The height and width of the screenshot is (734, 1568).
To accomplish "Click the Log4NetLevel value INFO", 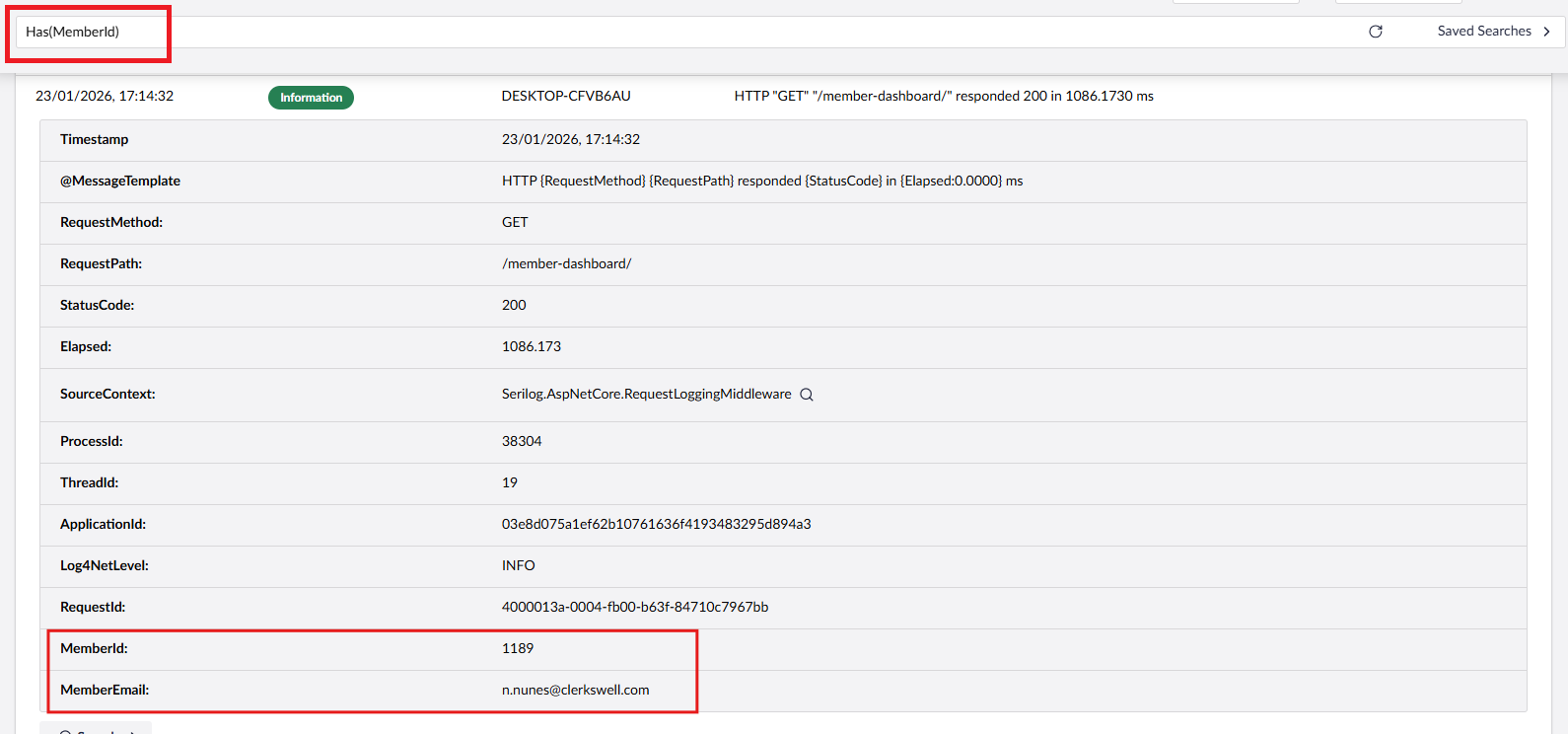I will (518, 565).
